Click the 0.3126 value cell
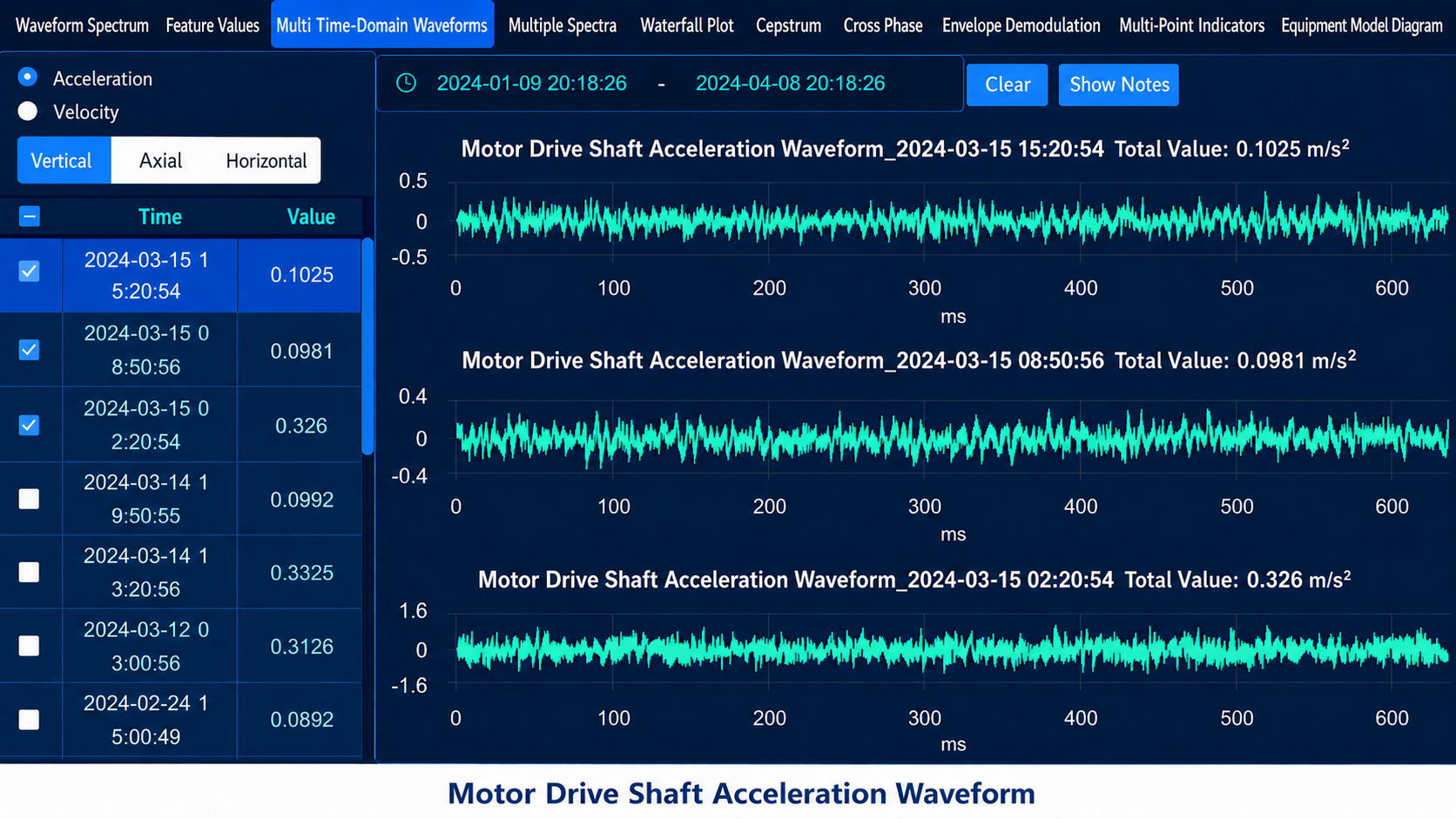Image resolution: width=1456 pixels, height=819 pixels. [300, 647]
